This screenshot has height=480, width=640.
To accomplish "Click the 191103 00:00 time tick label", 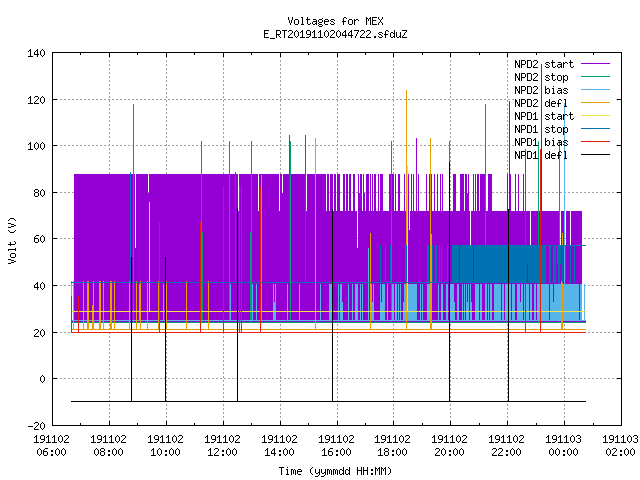I will pyautogui.click(x=564, y=446).
